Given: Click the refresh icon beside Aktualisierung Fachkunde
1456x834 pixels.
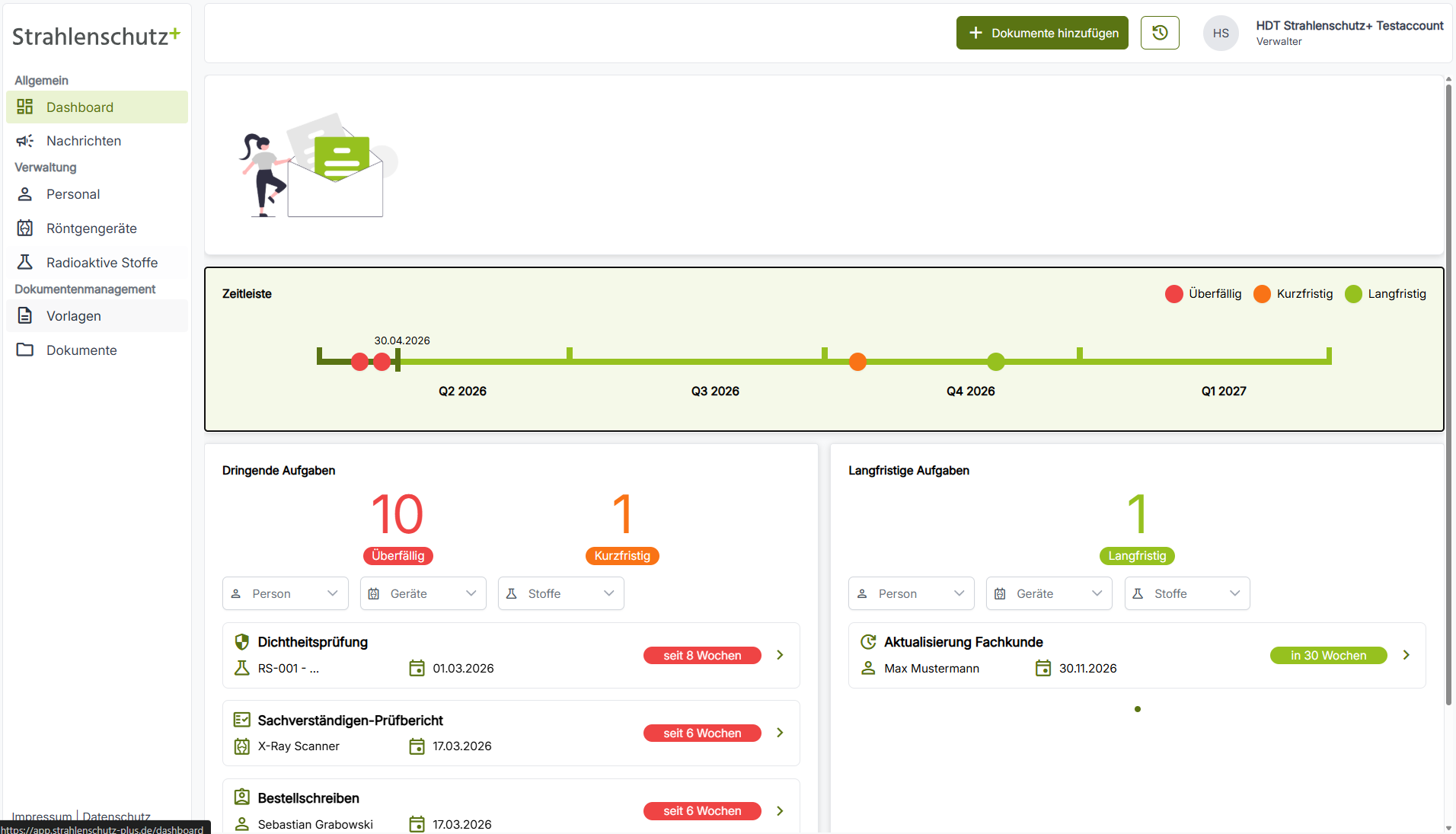Looking at the screenshot, I should [x=868, y=642].
